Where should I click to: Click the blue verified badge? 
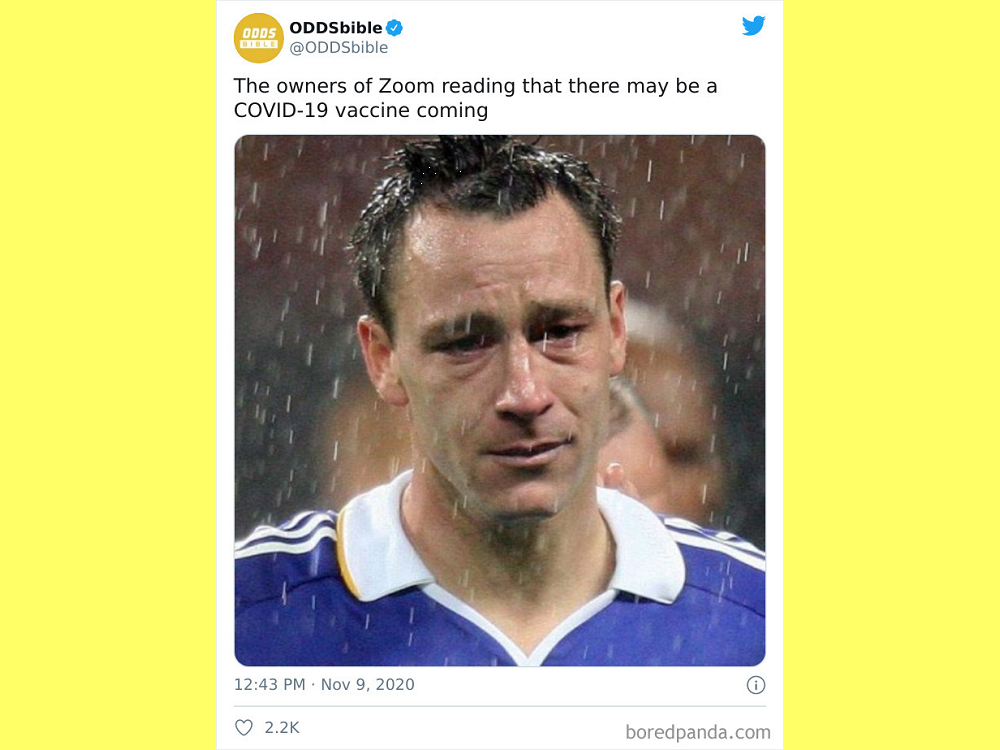tap(395, 28)
